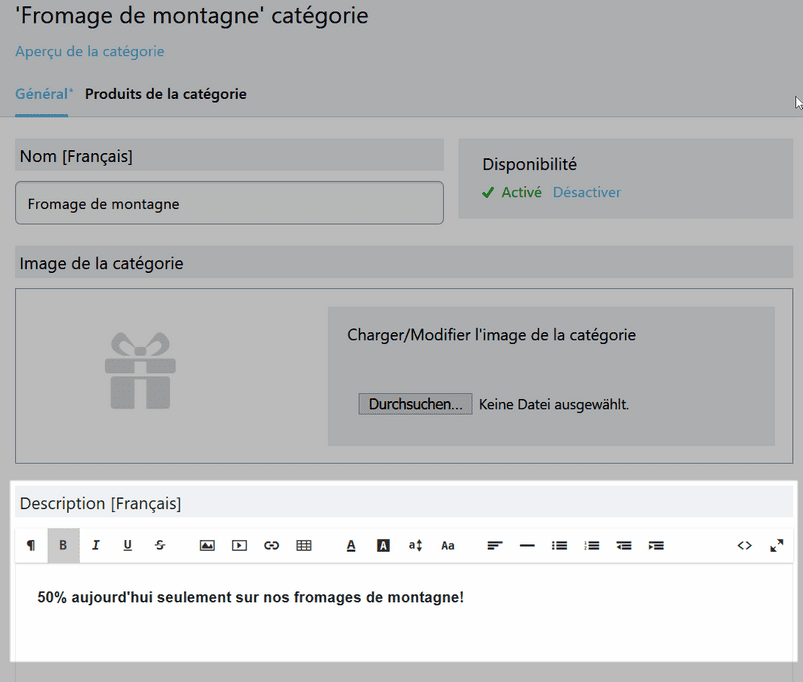Viewport: 803px width, 682px height.
Task: Decrease indent with the outdent icon
Action: pos(624,545)
